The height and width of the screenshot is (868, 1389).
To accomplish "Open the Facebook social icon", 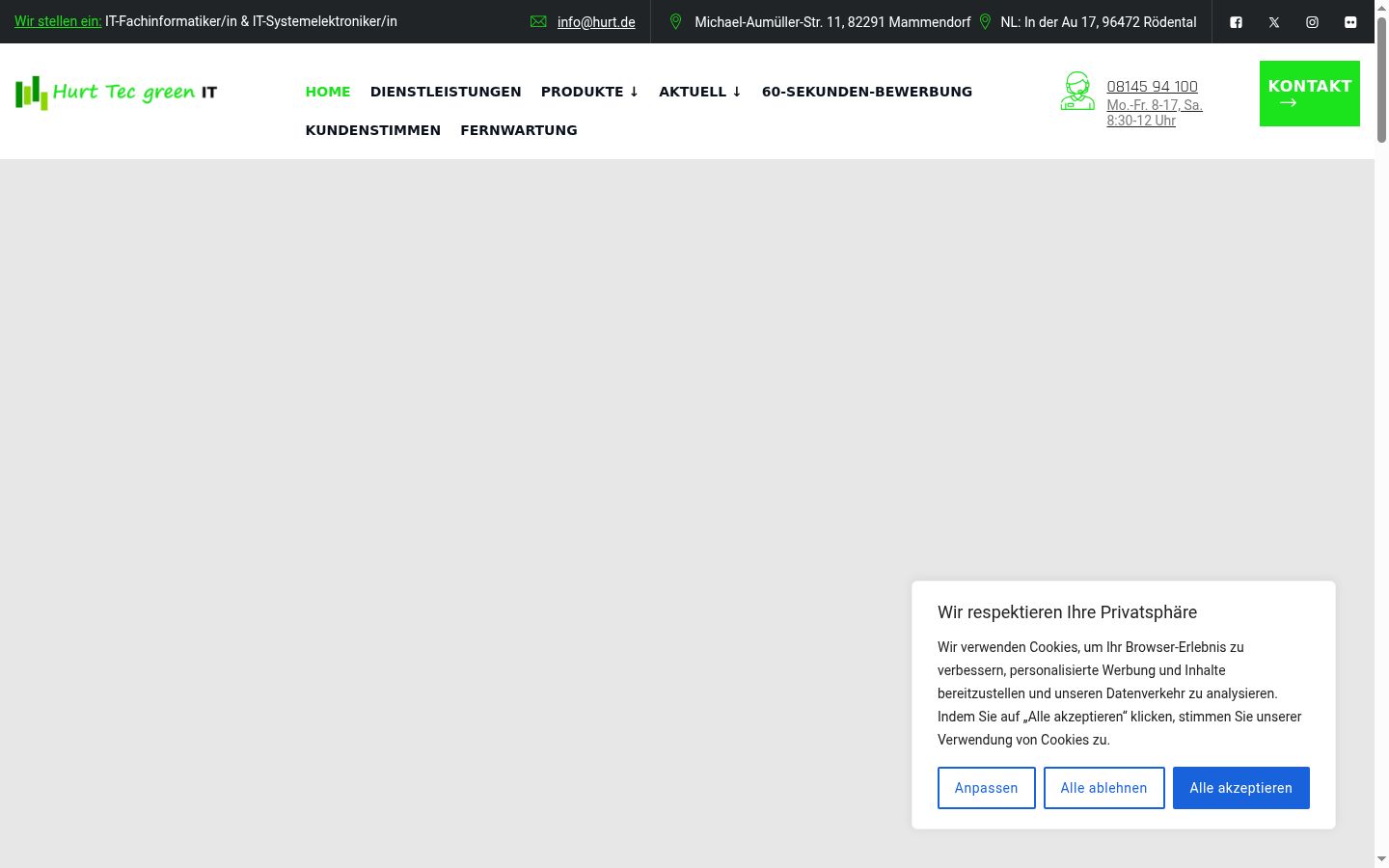I will coord(1236,22).
